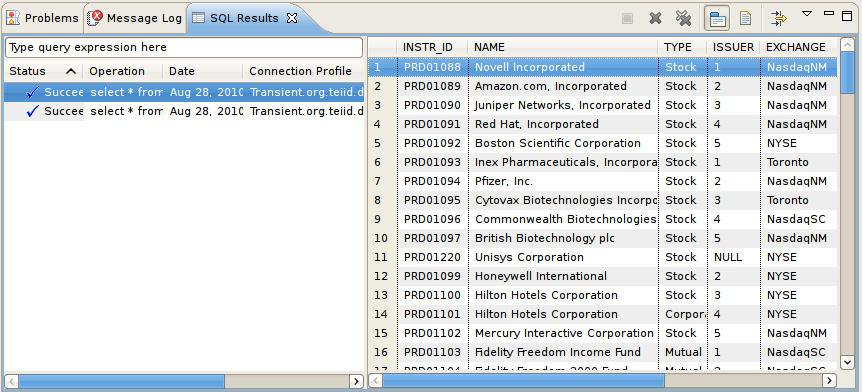Click the INSTR_ID column header
Image resolution: width=862 pixels, height=392 pixels.
point(432,47)
